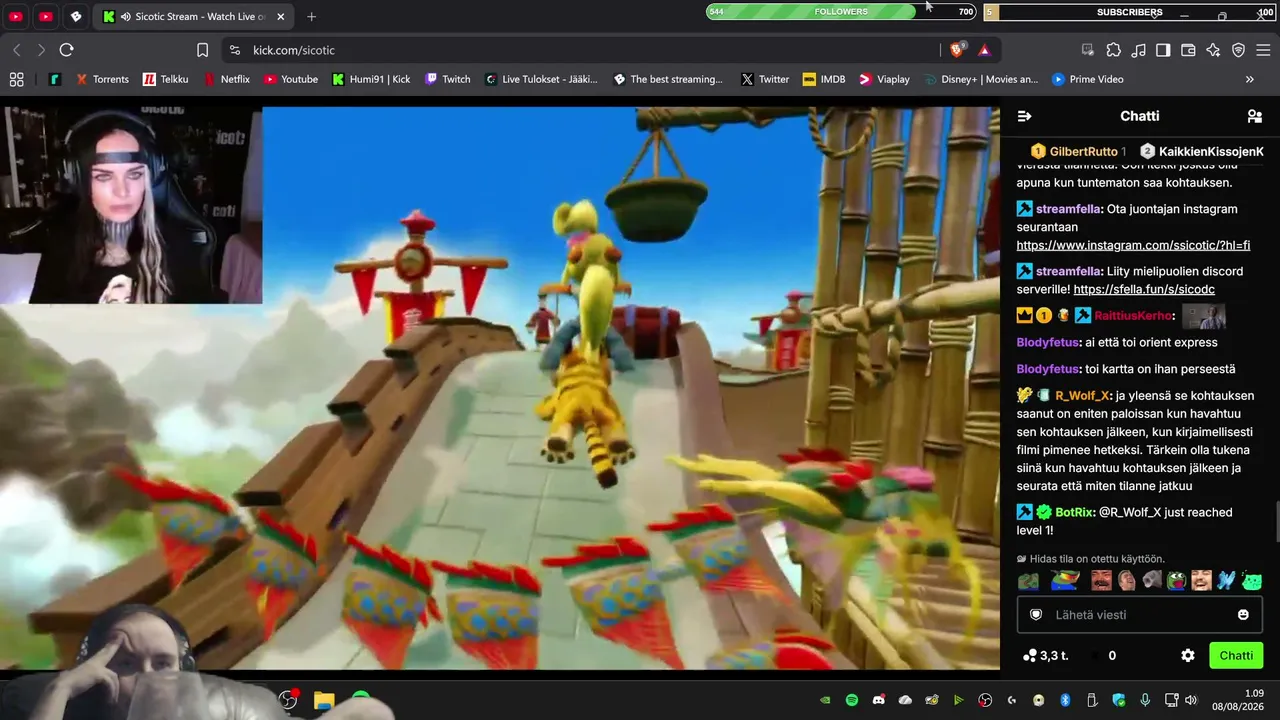This screenshot has height=720, width=1280.
Task: Click the R_Wolf_X username in chat
Action: coord(1083,395)
